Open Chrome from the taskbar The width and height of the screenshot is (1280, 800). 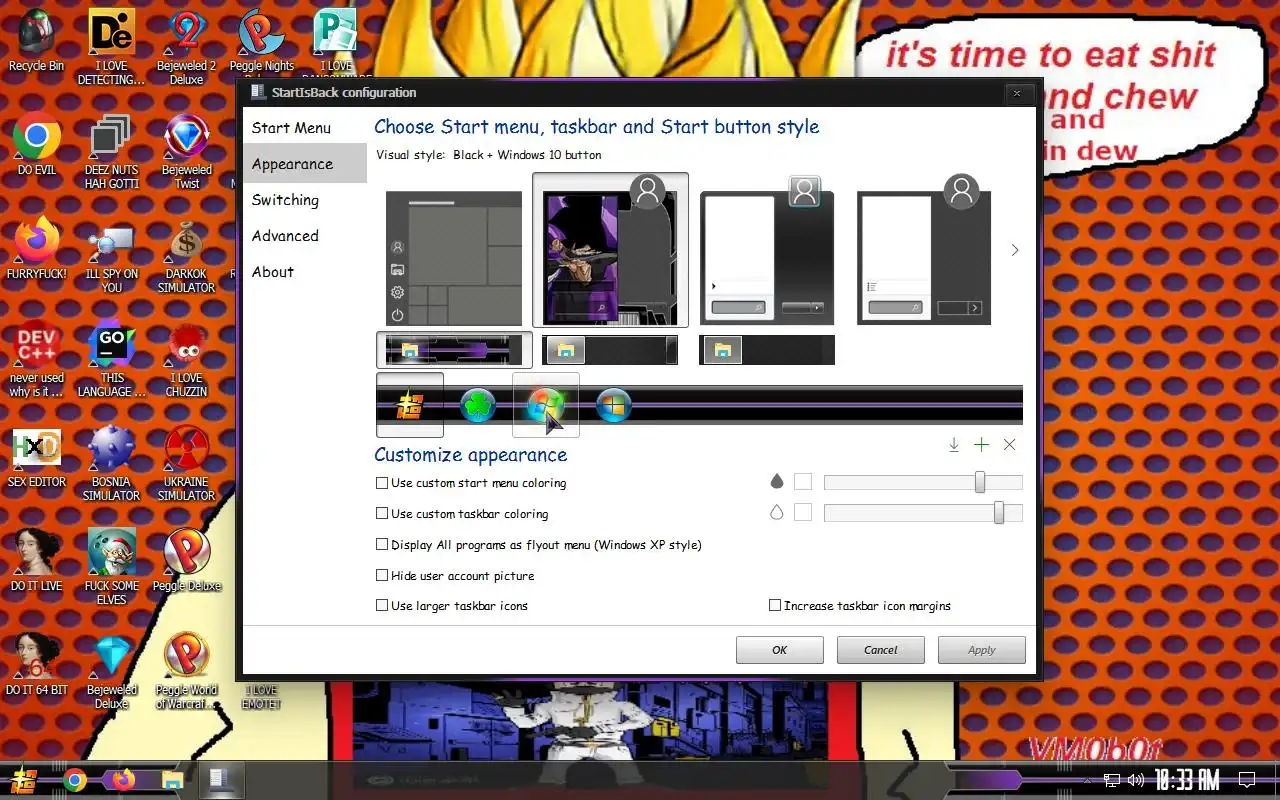(x=75, y=780)
